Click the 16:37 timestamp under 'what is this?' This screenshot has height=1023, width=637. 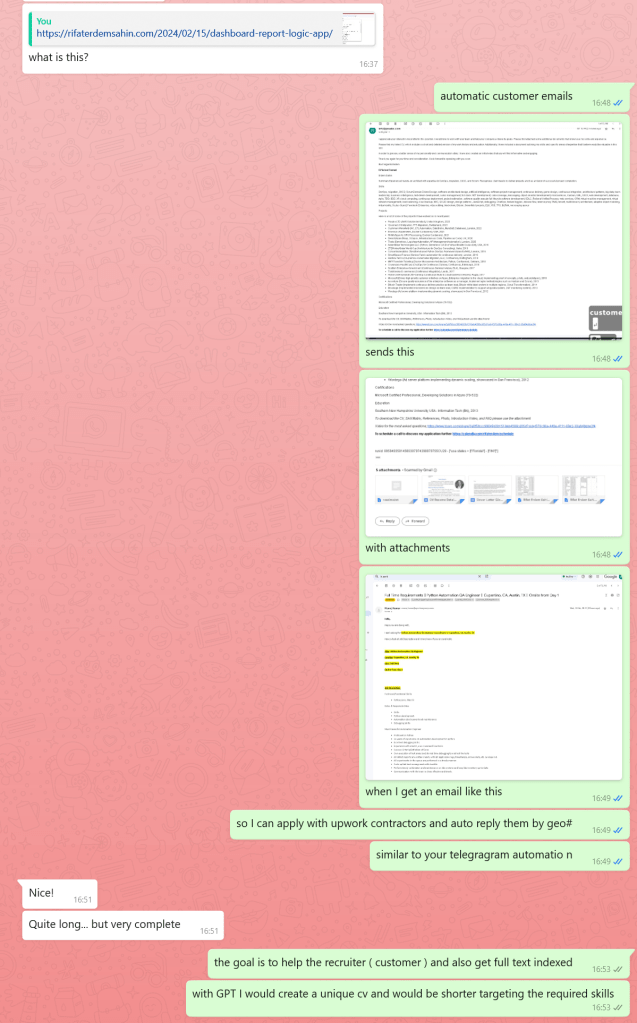tap(368, 64)
